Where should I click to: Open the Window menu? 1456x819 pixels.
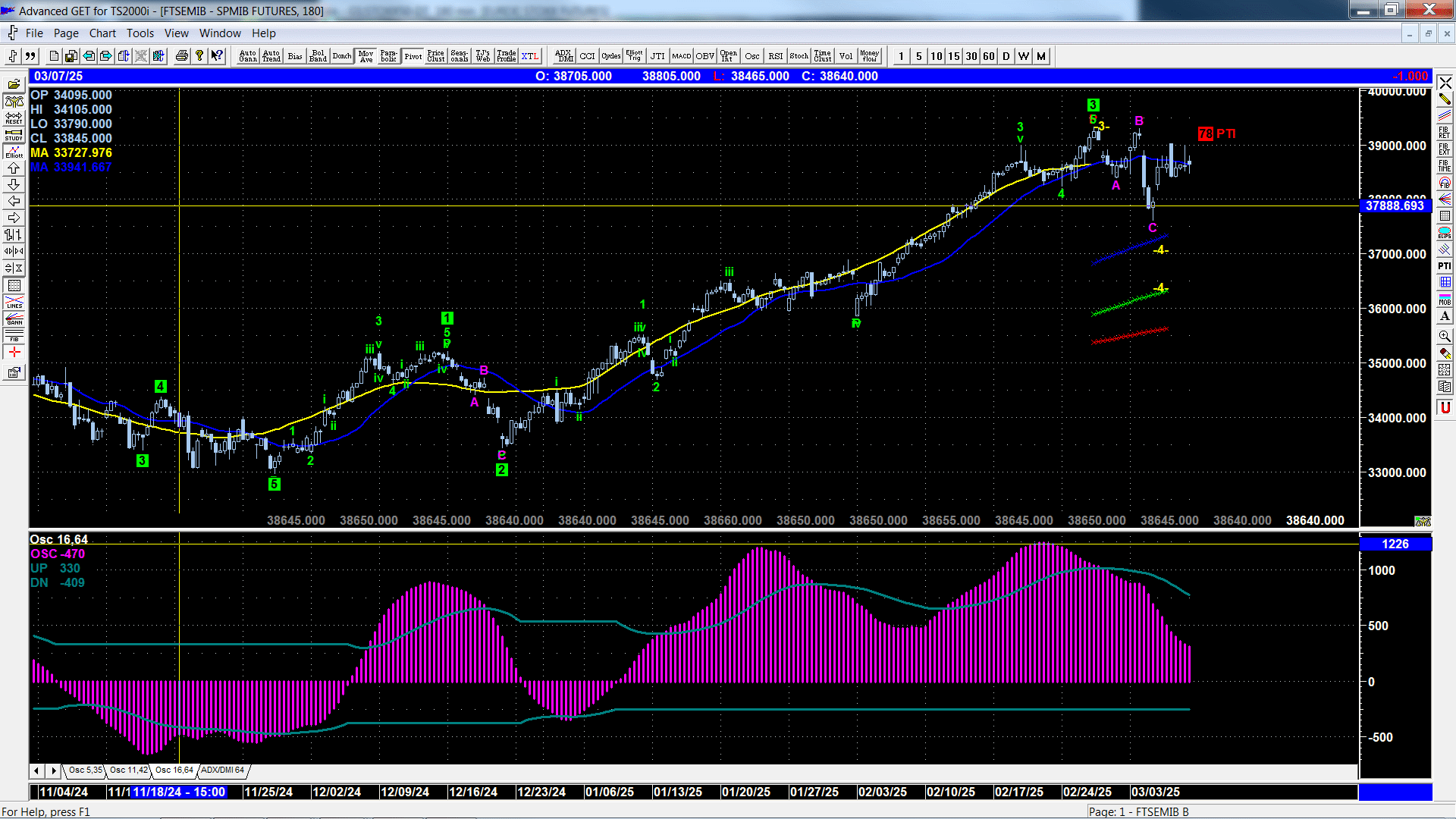pos(220,33)
